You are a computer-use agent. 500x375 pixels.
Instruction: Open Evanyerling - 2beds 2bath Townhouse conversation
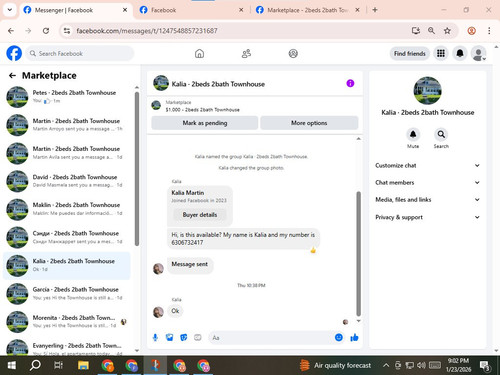point(67,347)
